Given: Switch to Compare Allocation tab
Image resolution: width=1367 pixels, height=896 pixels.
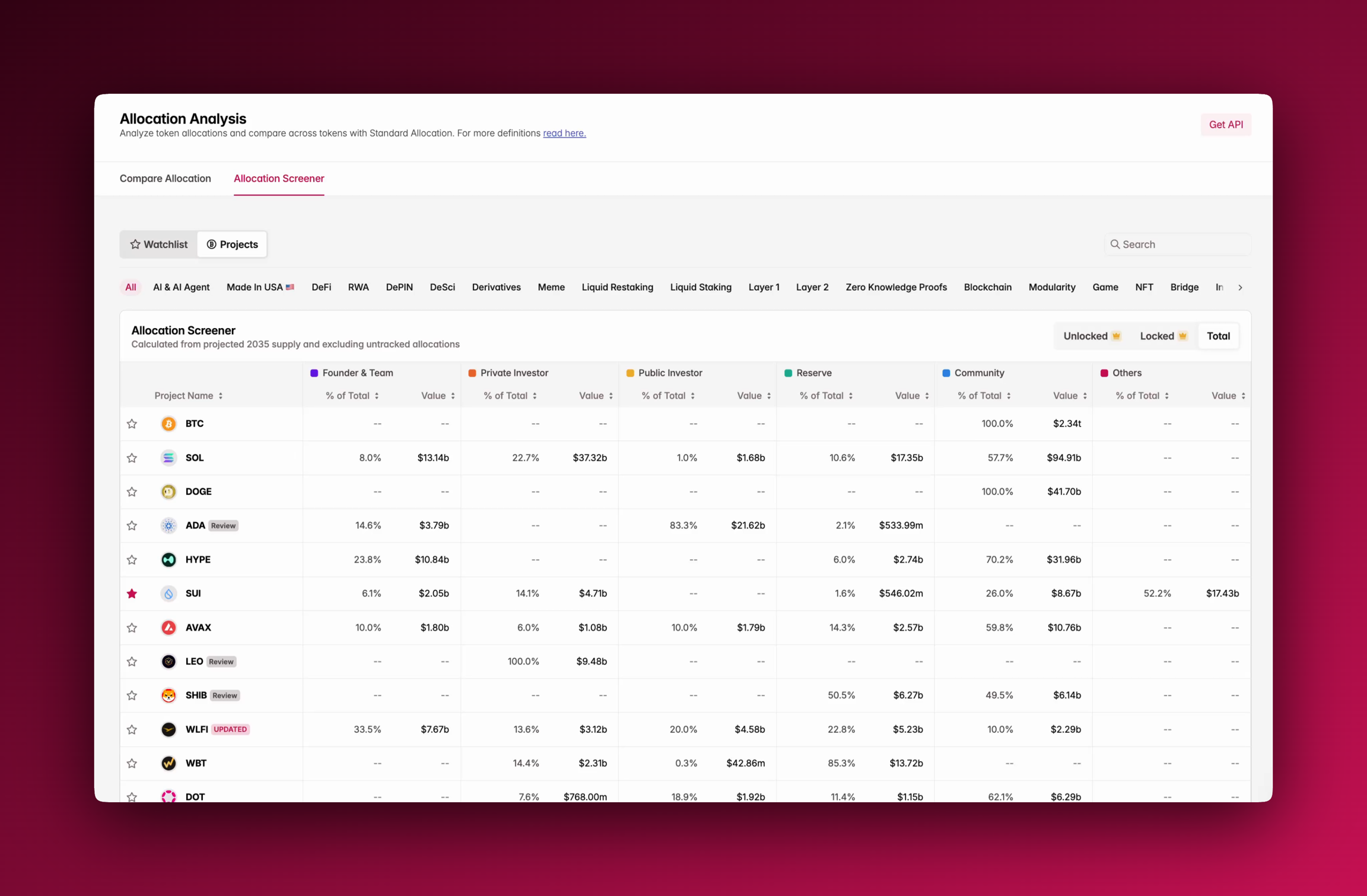Looking at the screenshot, I should [x=165, y=179].
